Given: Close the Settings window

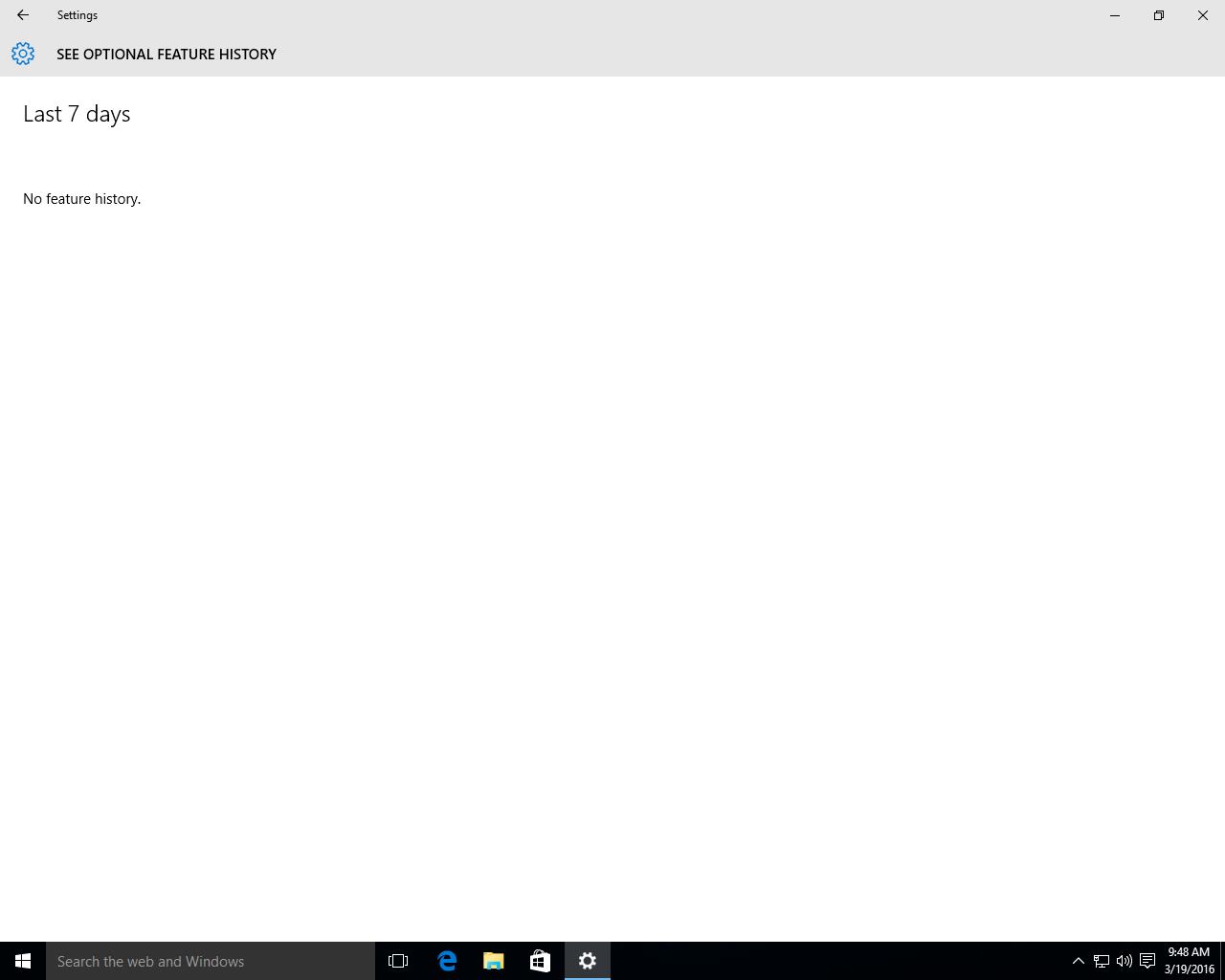Looking at the screenshot, I should 1203,15.
